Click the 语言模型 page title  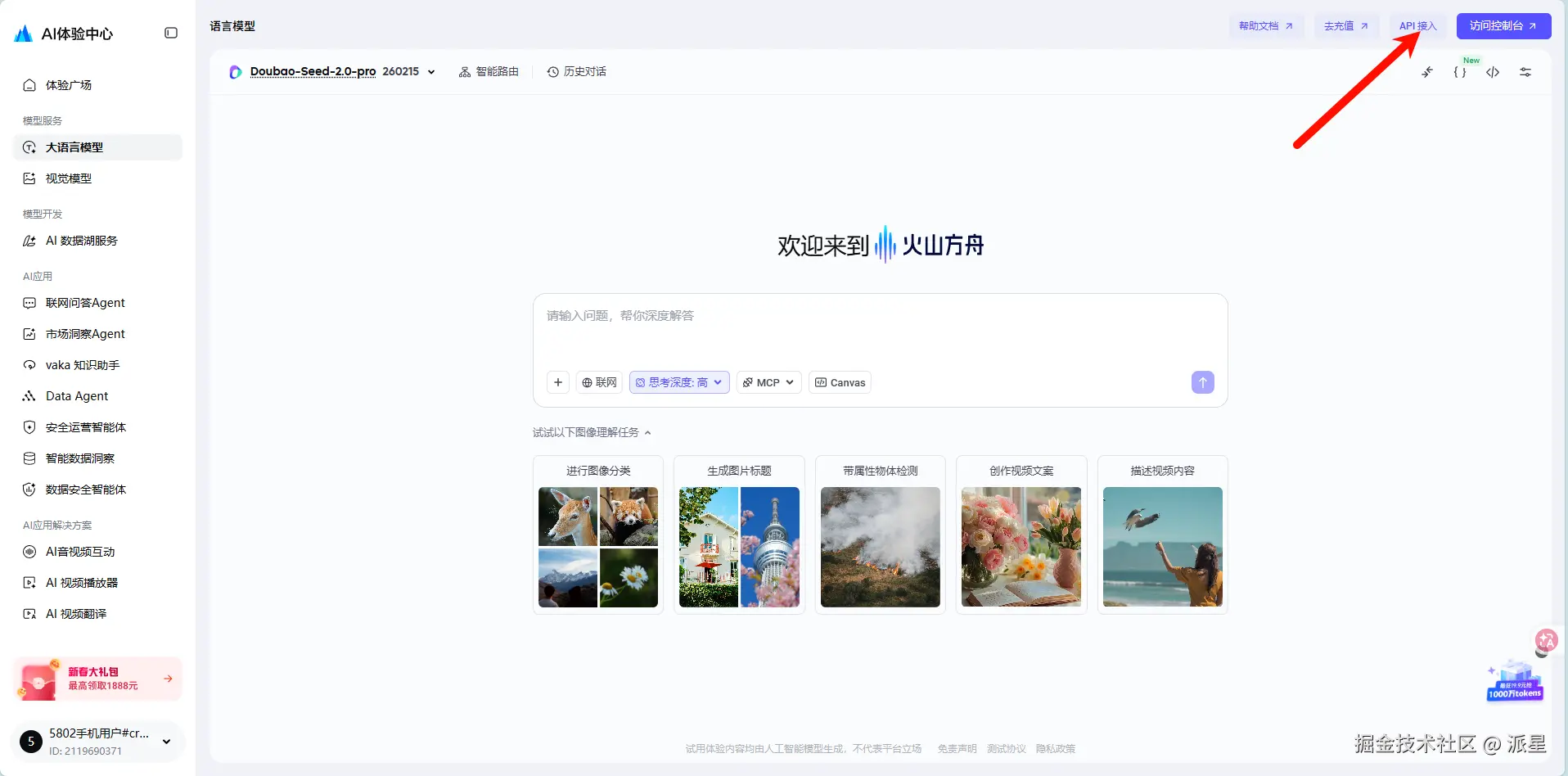click(x=232, y=26)
